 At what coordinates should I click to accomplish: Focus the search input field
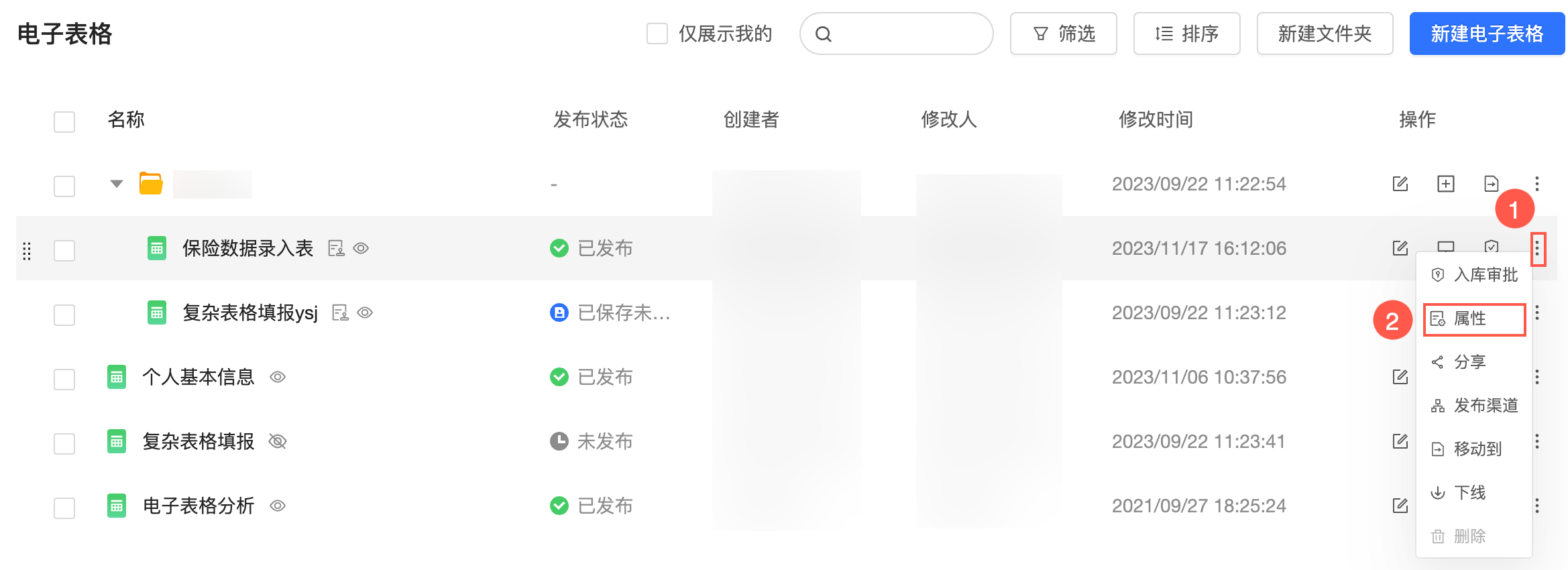pyautogui.click(x=905, y=34)
